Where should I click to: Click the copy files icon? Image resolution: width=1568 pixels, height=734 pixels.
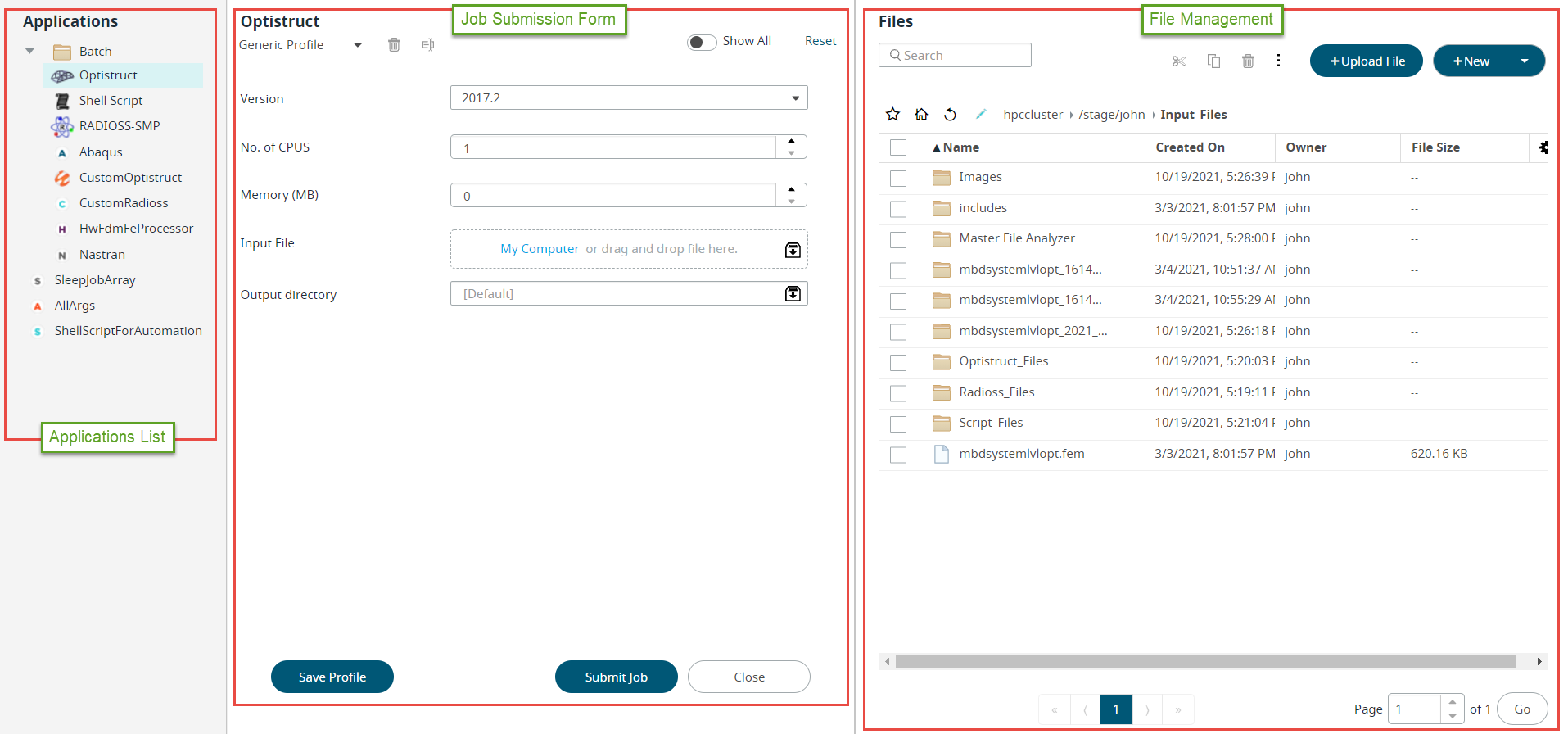tap(1213, 61)
